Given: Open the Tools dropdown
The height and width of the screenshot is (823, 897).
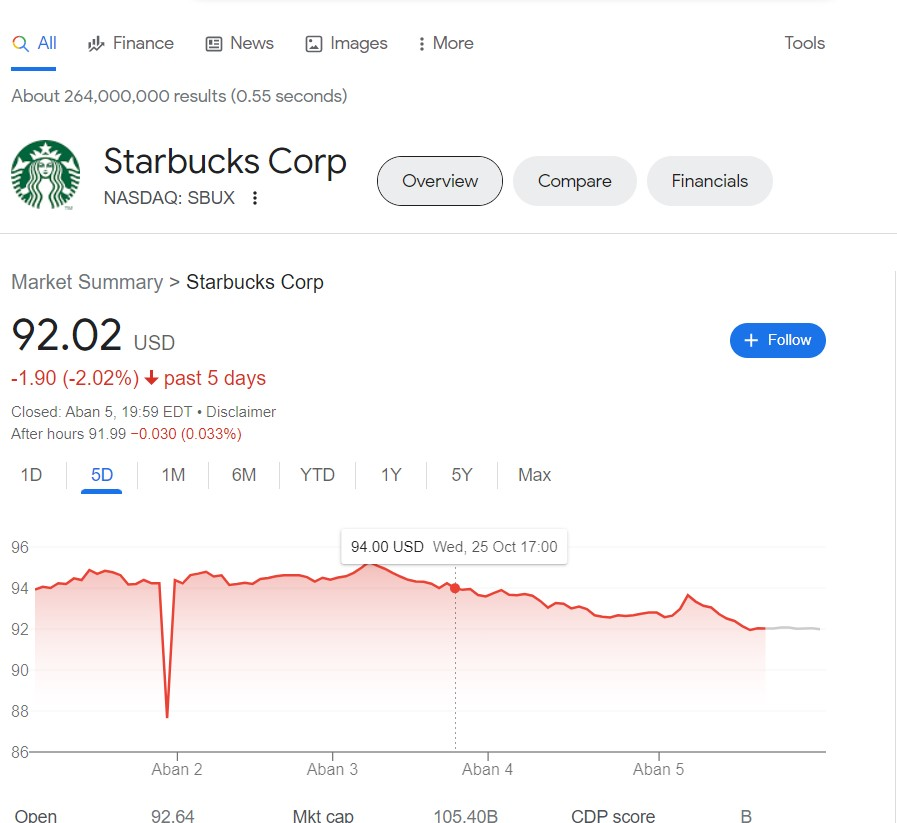Looking at the screenshot, I should pyautogui.click(x=804, y=43).
